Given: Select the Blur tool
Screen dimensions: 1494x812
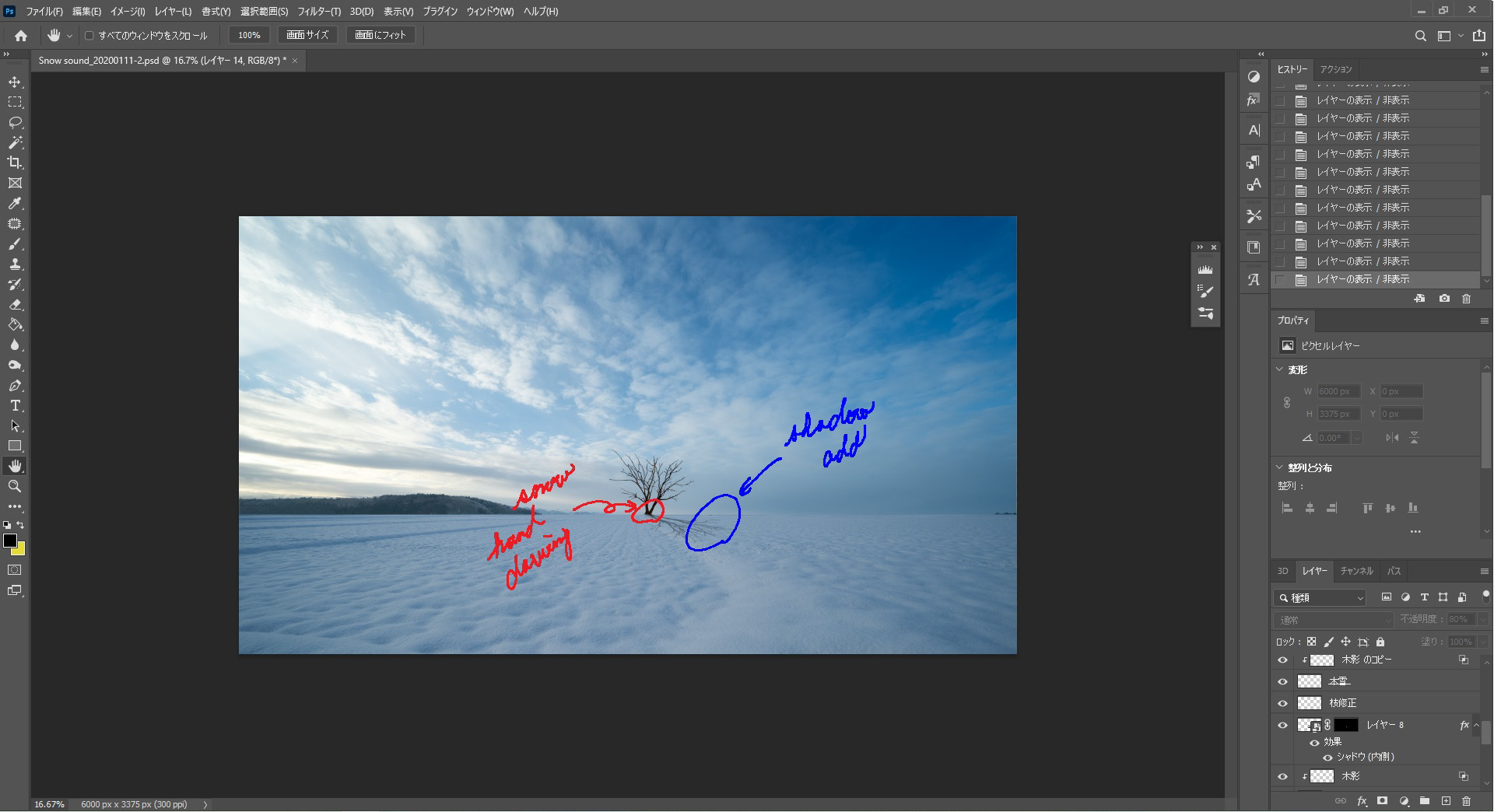Looking at the screenshot, I should point(15,345).
